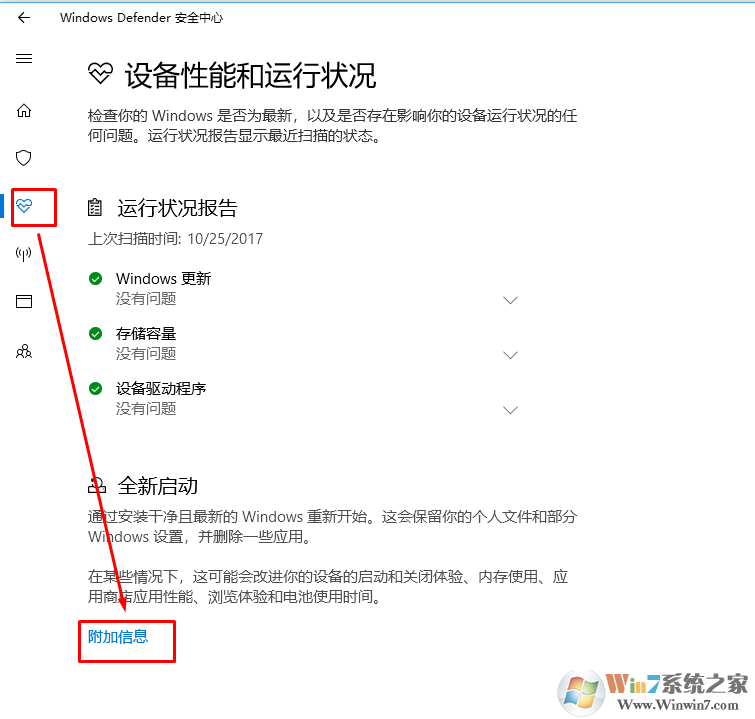Click 没有问题 under 设备驱动程序

(x=146, y=408)
